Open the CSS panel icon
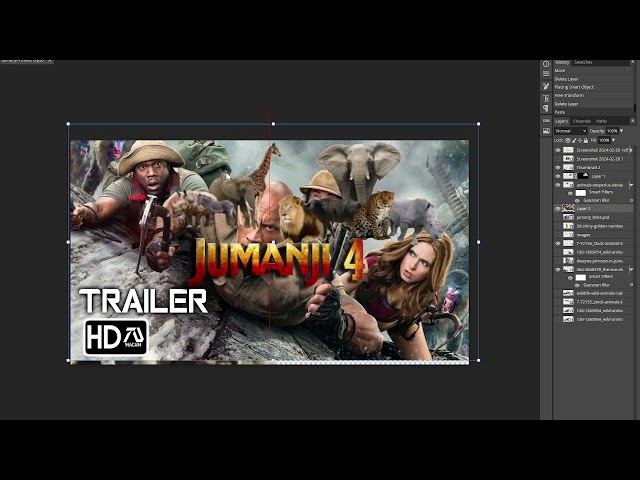This screenshot has width=640, height=480. coord(546,121)
